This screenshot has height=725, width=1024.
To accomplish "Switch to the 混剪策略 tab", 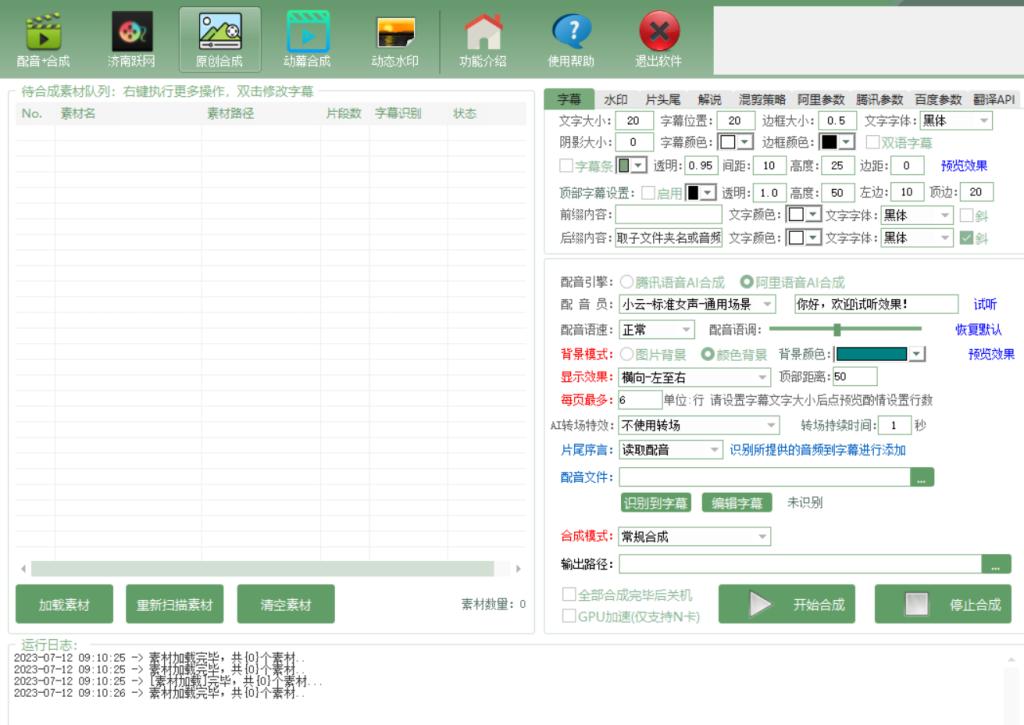I will point(762,100).
